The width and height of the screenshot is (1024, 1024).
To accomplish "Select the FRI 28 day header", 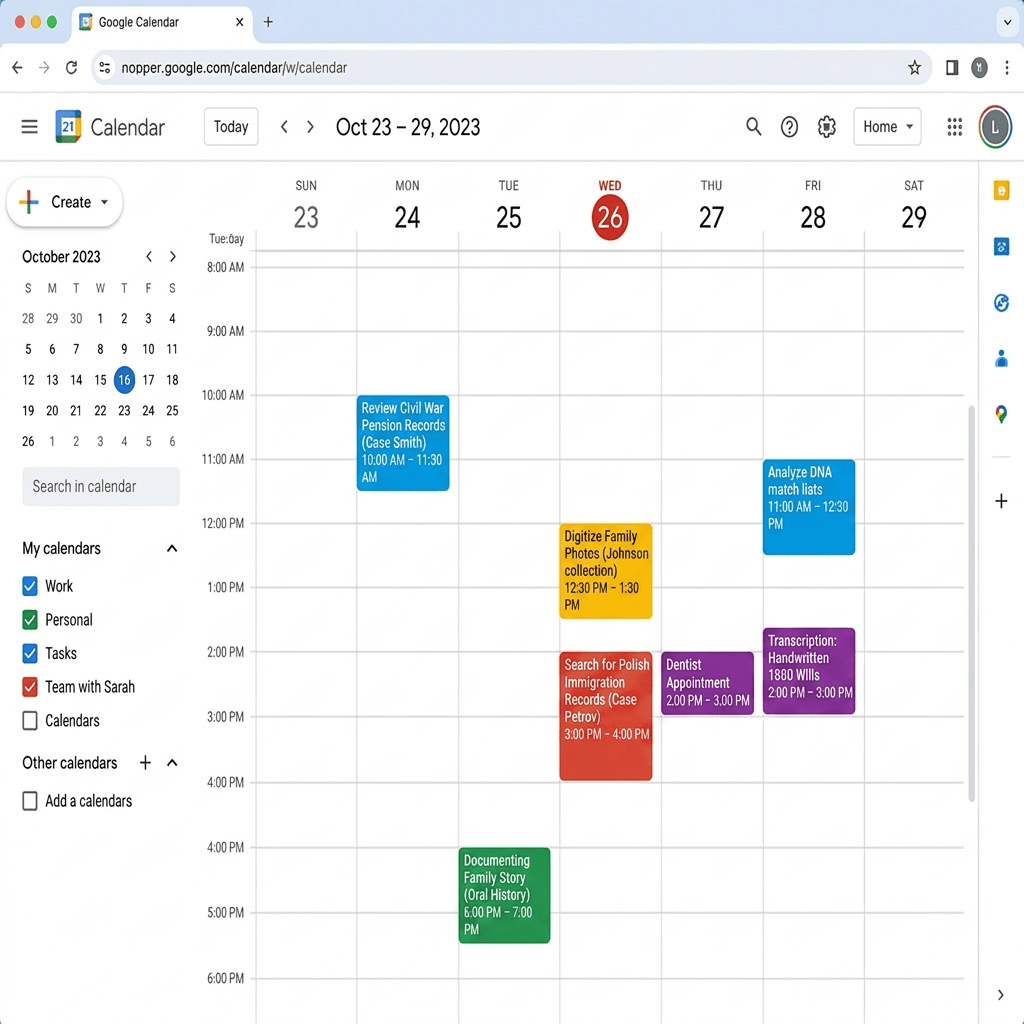I will coord(813,205).
